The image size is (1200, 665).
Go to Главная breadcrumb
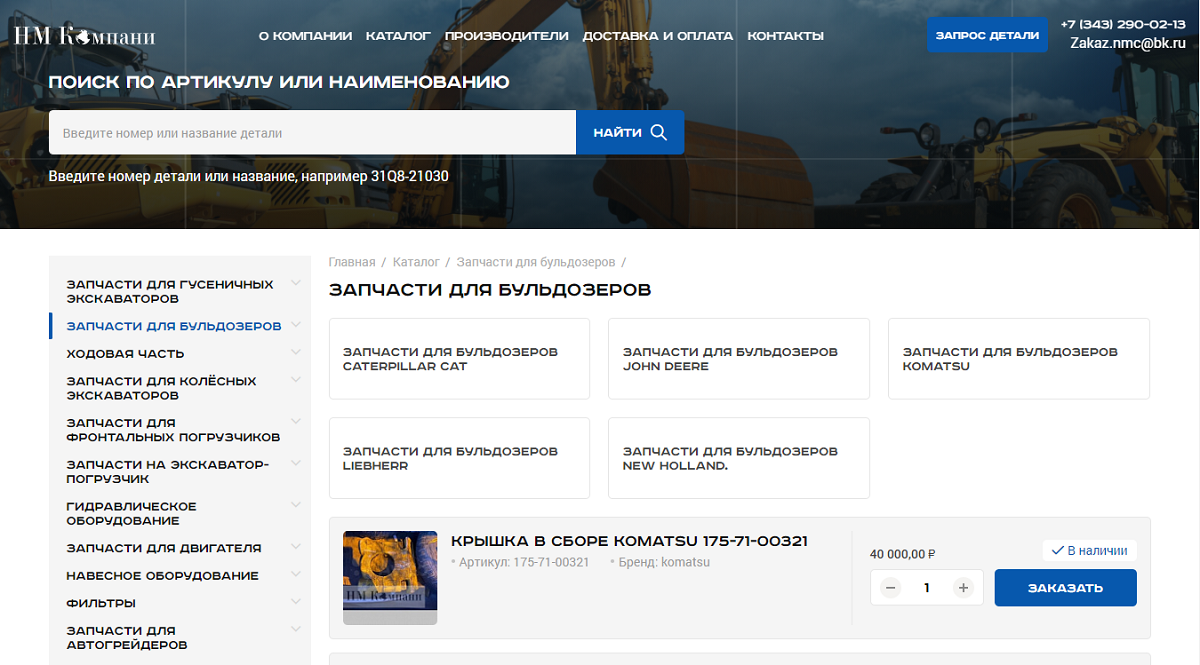point(352,262)
